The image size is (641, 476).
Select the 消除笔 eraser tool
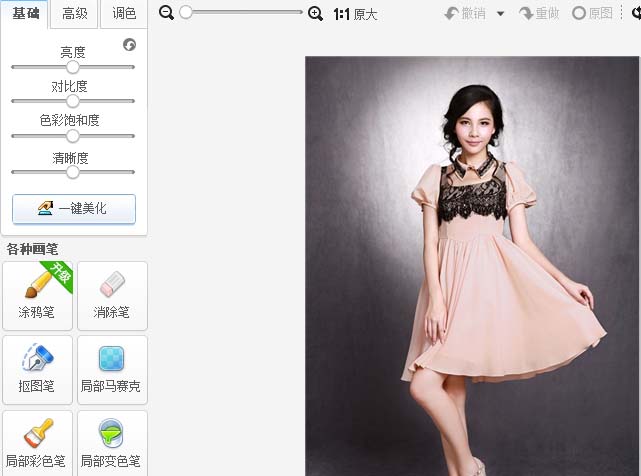tap(112, 296)
